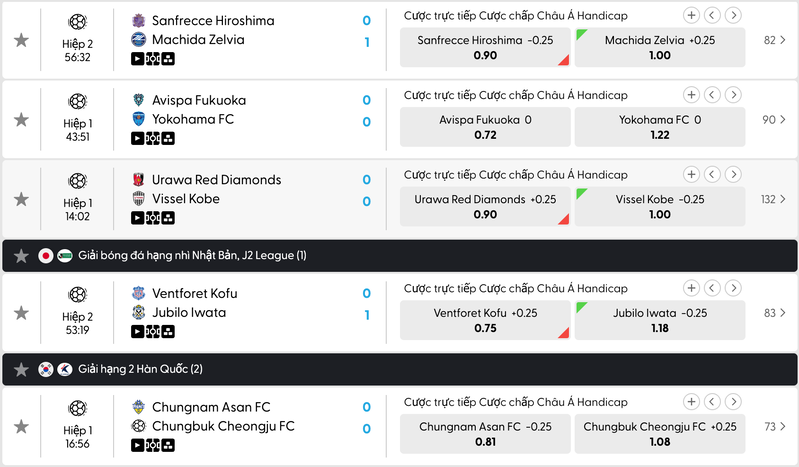The width and height of the screenshot is (799, 467).
Task: Open the Chungbuk Cheongju FC team name
Action: point(222,426)
